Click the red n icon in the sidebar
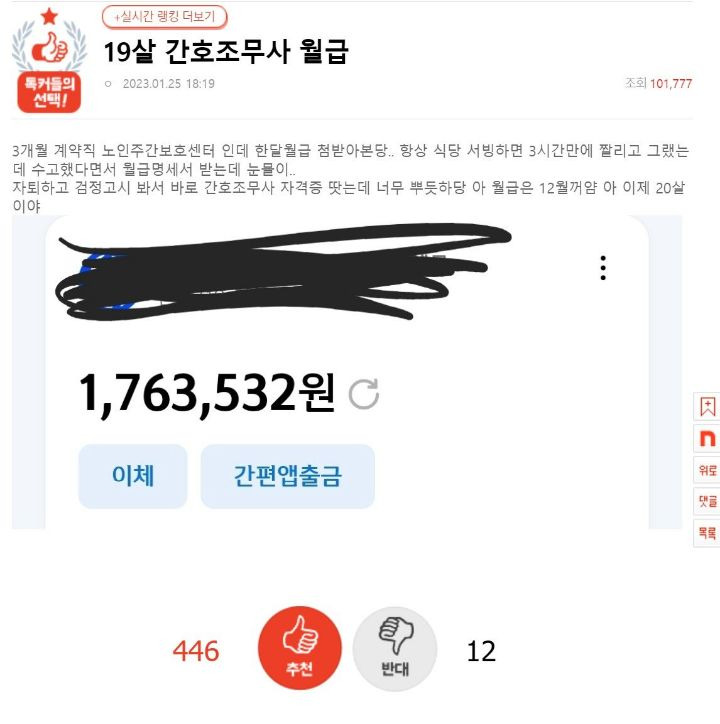 (707, 438)
